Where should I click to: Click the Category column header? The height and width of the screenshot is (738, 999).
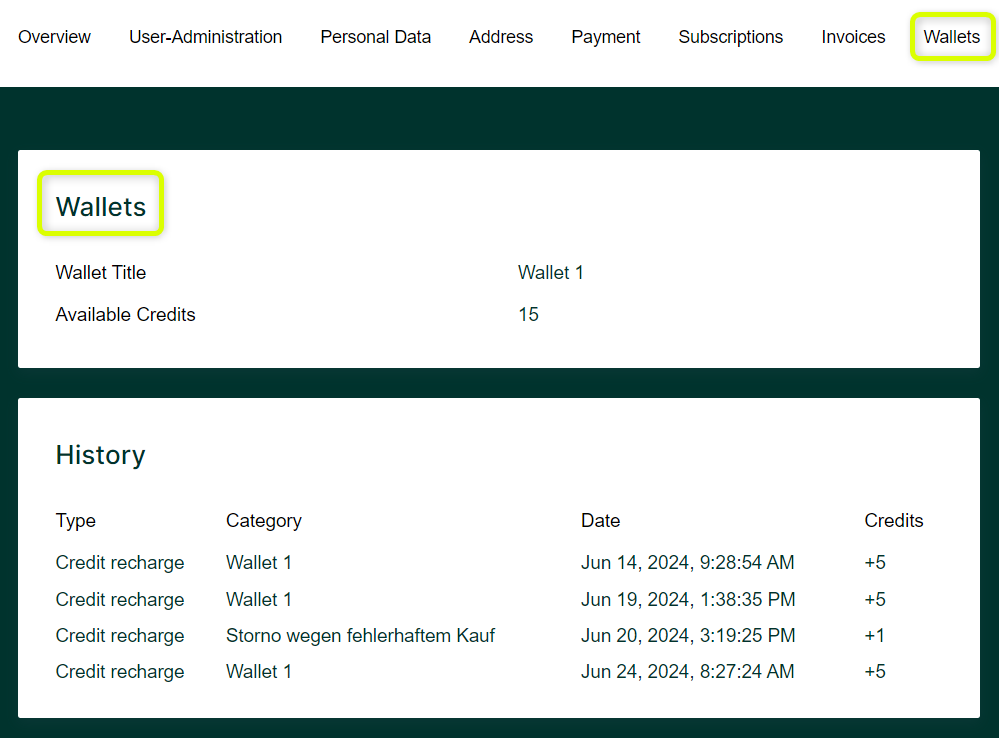(x=264, y=521)
